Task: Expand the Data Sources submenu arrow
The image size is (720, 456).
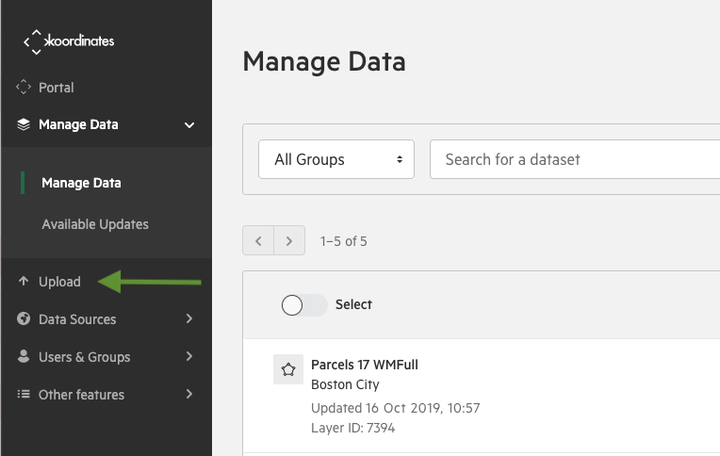Action: point(189,318)
